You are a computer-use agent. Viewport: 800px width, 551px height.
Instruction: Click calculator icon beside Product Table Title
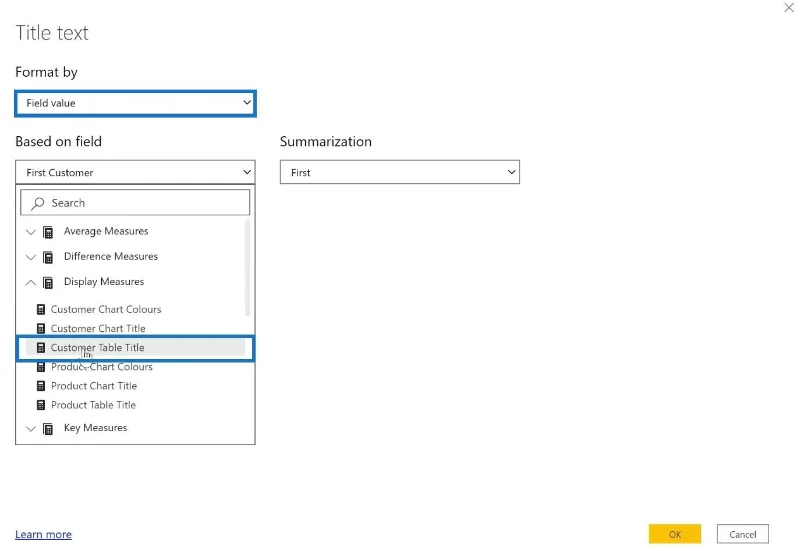coord(41,405)
